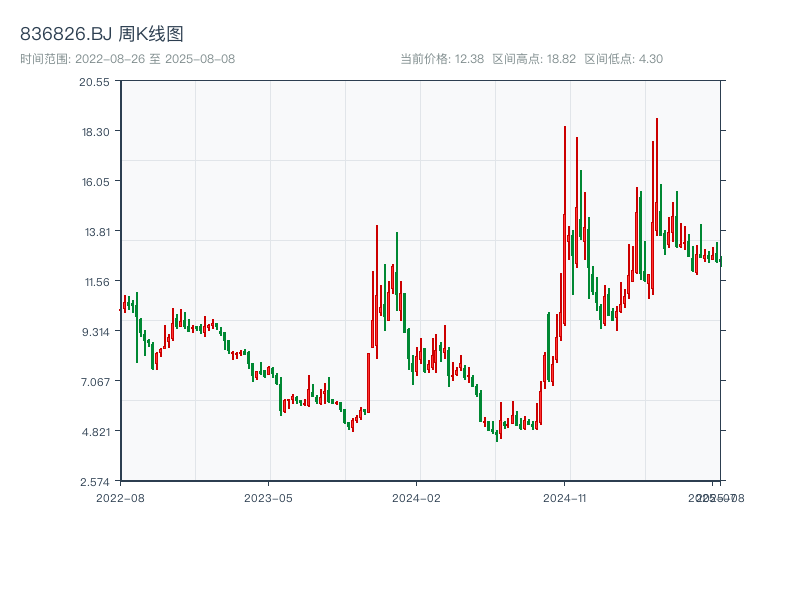Image resolution: width=800 pixels, height=600 pixels.
Task: Click the y-axis label 13.81
Action: [x=97, y=232]
